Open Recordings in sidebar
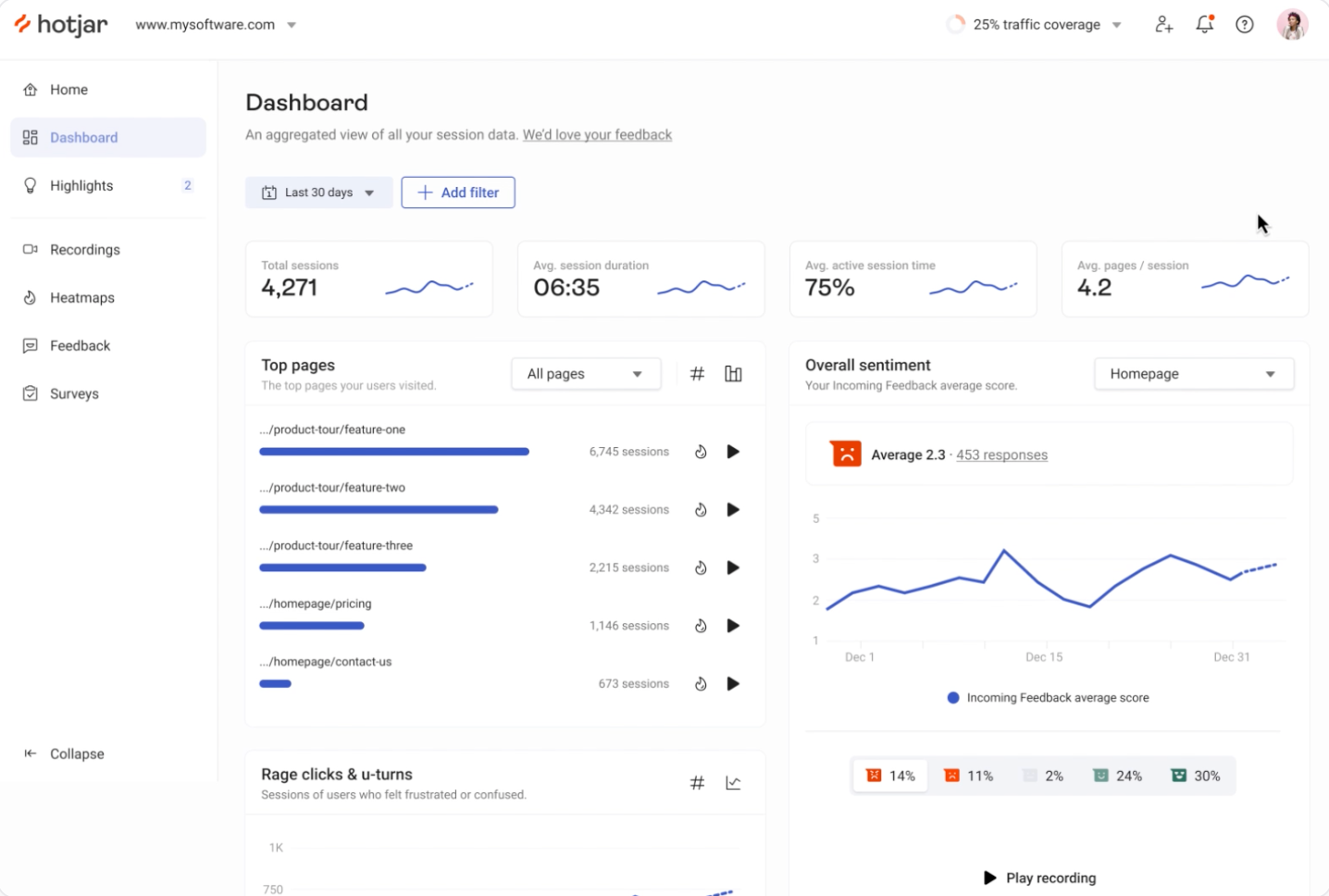This screenshot has height=896, width=1329. [x=108, y=250]
